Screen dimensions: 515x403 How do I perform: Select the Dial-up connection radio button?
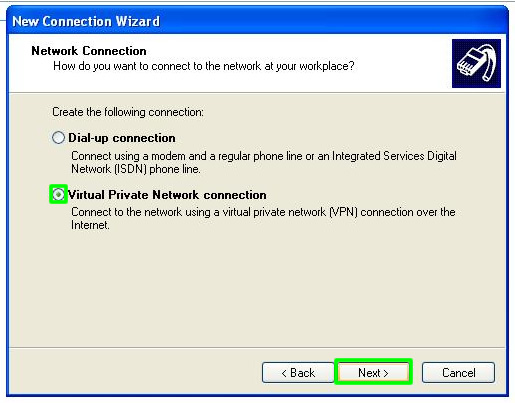tap(58, 137)
